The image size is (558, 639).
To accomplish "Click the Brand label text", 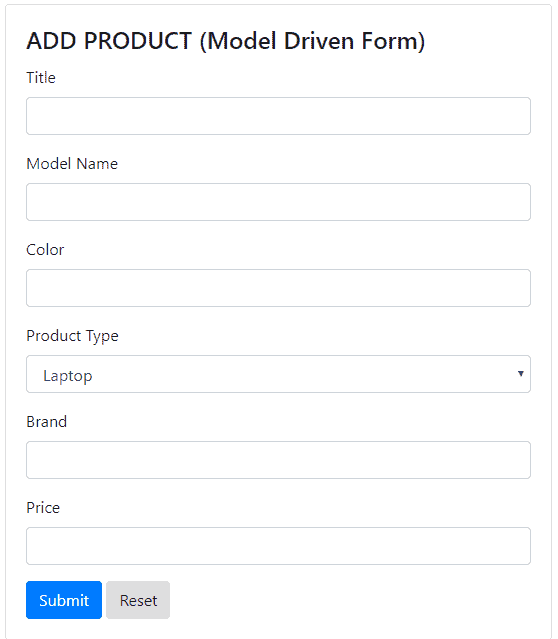I will click(x=46, y=421).
